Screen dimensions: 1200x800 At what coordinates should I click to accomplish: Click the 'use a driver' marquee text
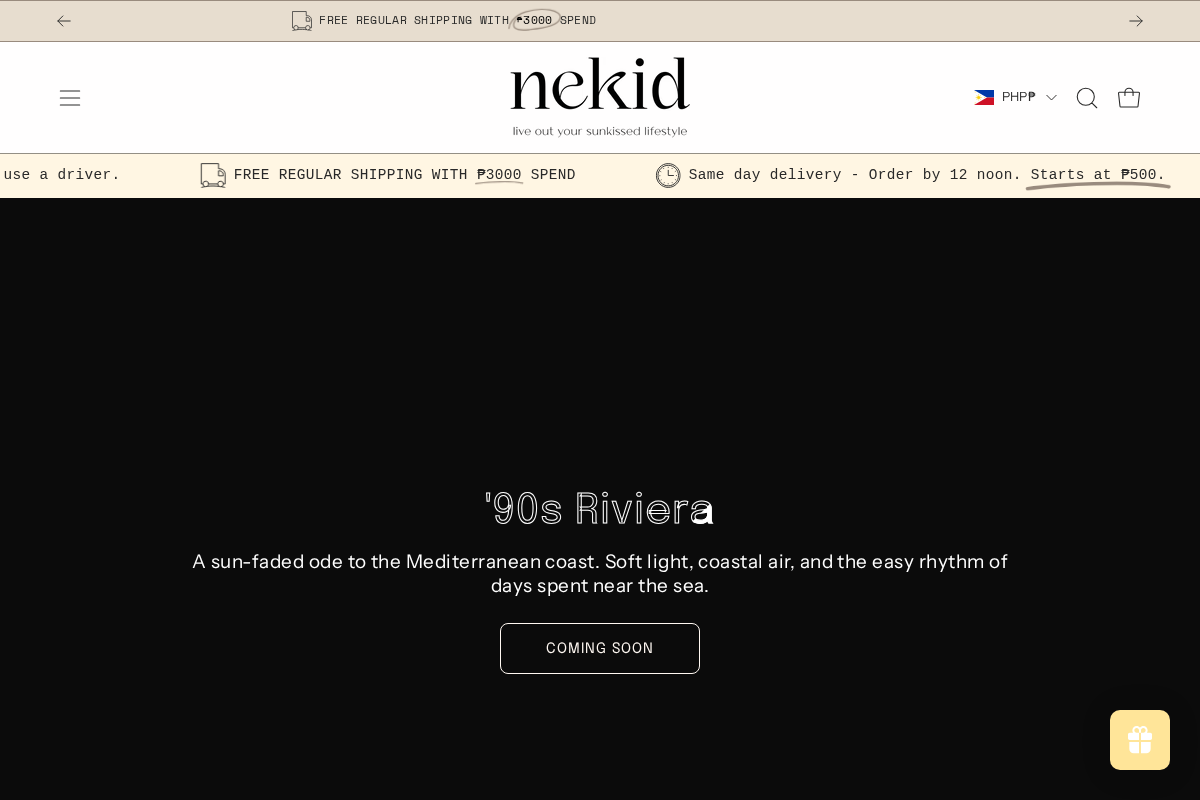pyautogui.click(x=62, y=175)
